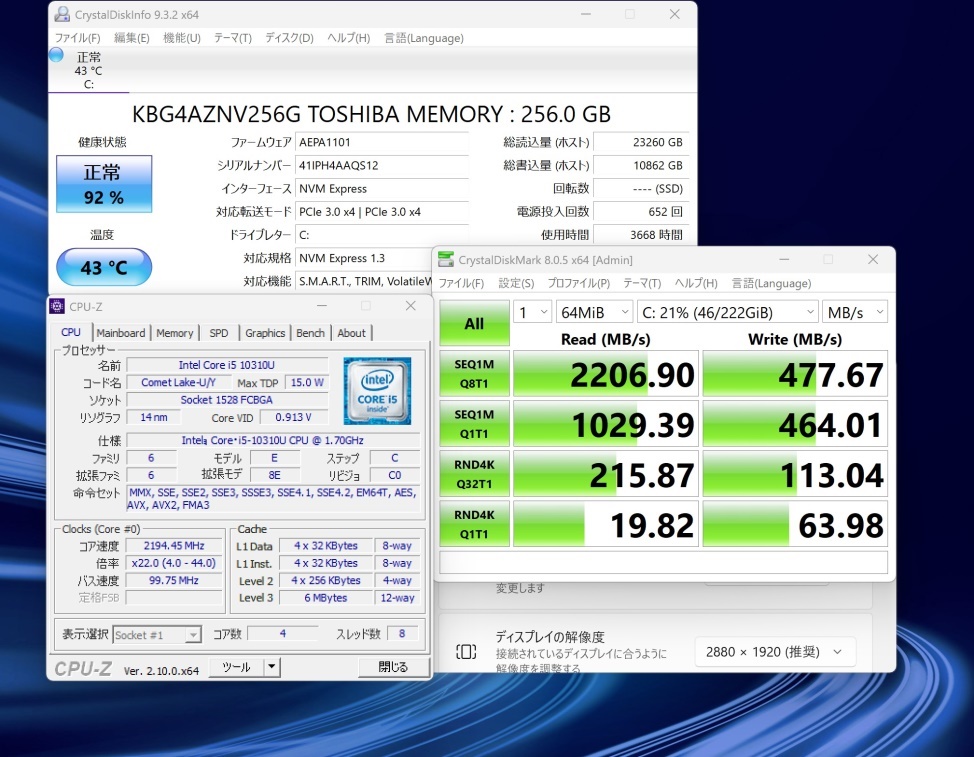This screenshot has height=757, width=974.
Task: Open the ディスク(D) menu in CrystalDiskInfo
Action: tap(289, 38)
